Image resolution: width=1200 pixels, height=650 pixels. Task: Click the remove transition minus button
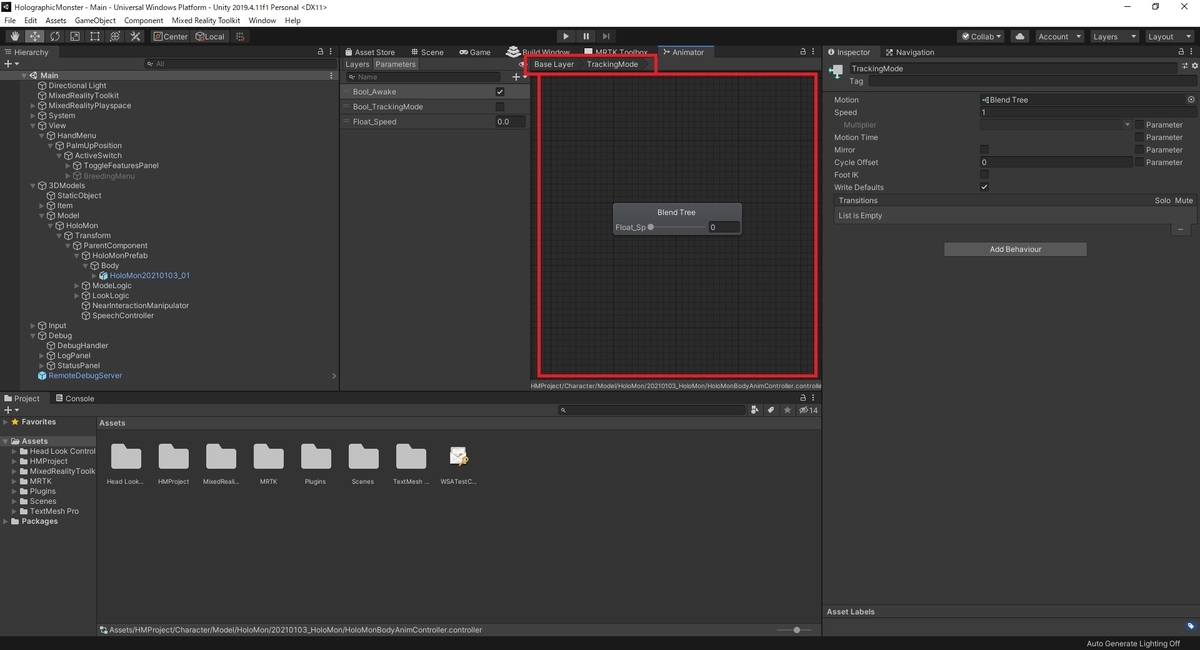[x=1181, y=229]
